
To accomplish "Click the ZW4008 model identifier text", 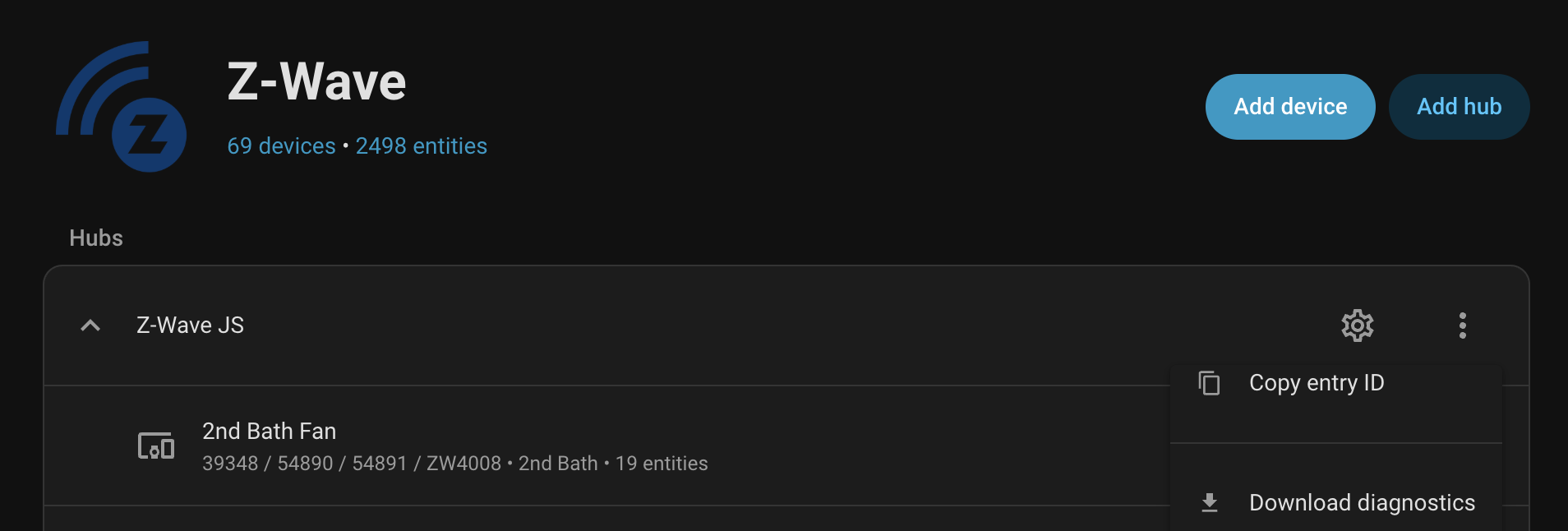I will [x=463, y=464].
